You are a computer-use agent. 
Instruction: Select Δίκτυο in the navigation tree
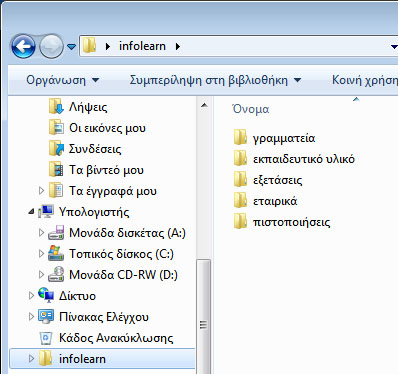[77, 296]
